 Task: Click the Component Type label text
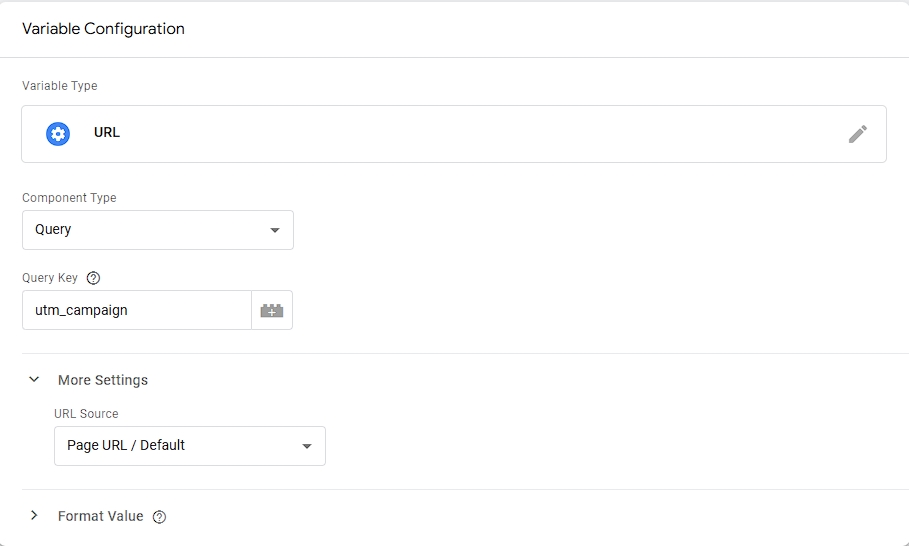69,198
